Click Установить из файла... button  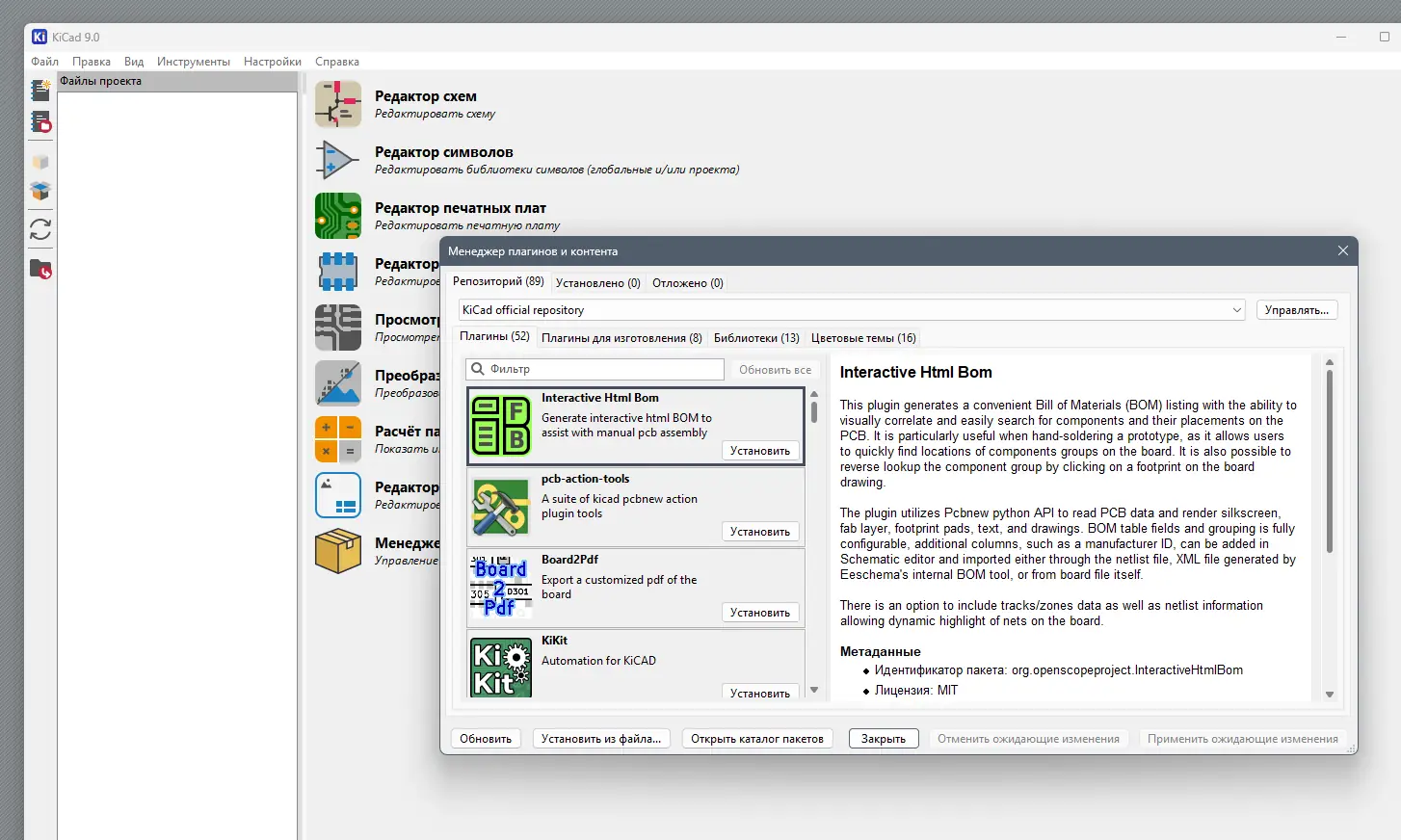[x=601, y=739]
